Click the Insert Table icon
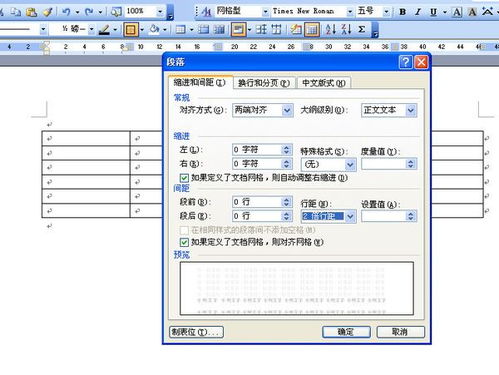Screen dimensions: 499x375 [180, 30]
